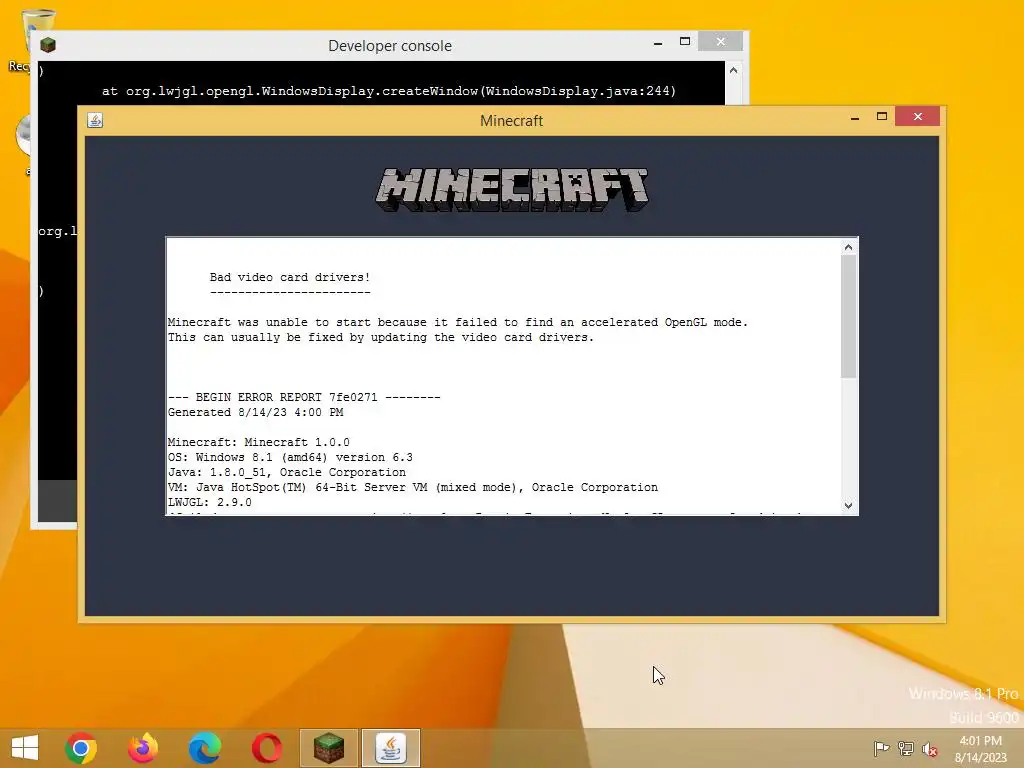Minimize the Minecraft window
Image resolution: width=1024 pixels, height=768 pixels.
coord(855,118)
